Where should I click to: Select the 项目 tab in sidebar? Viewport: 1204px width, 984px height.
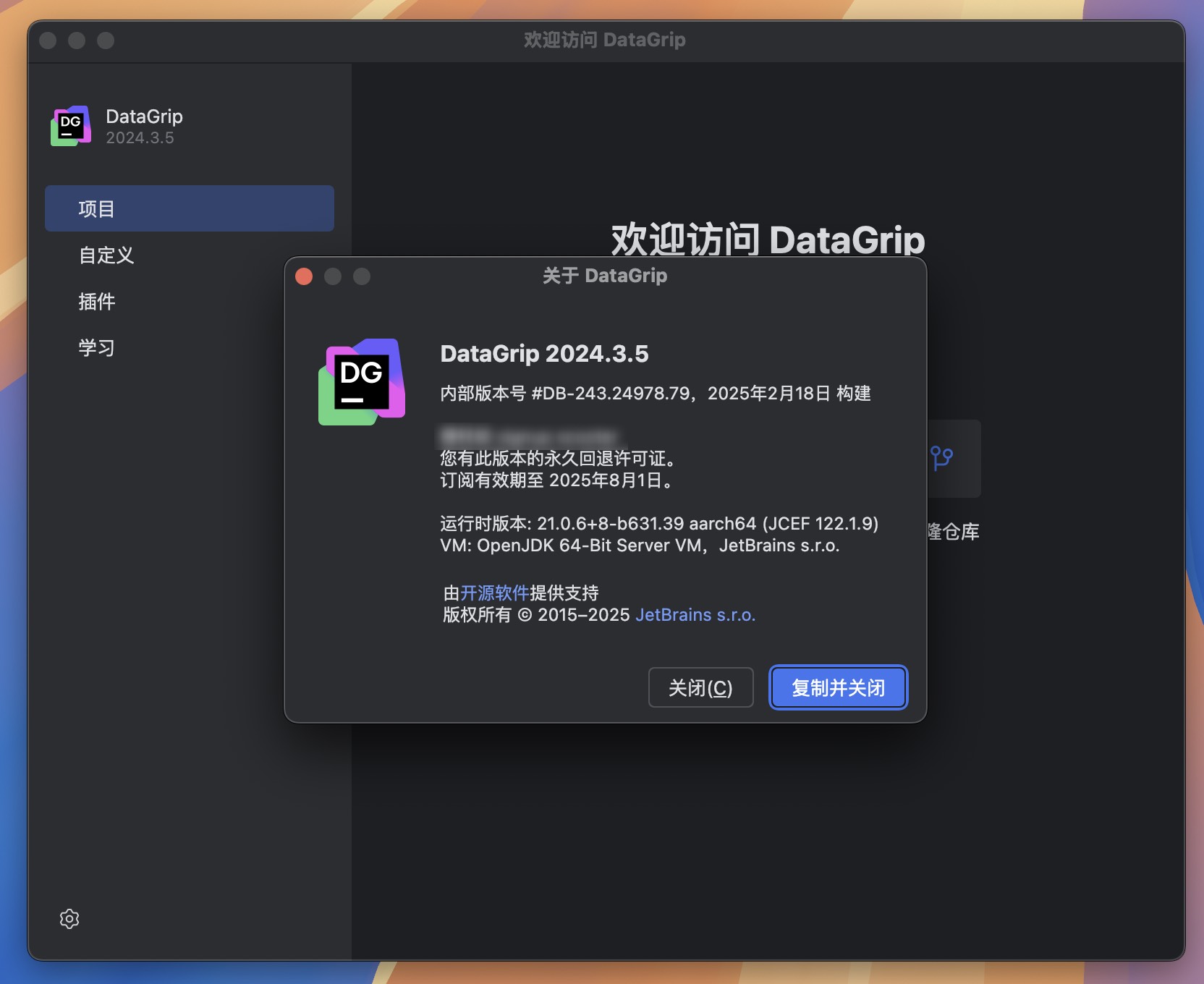(190, 208)
